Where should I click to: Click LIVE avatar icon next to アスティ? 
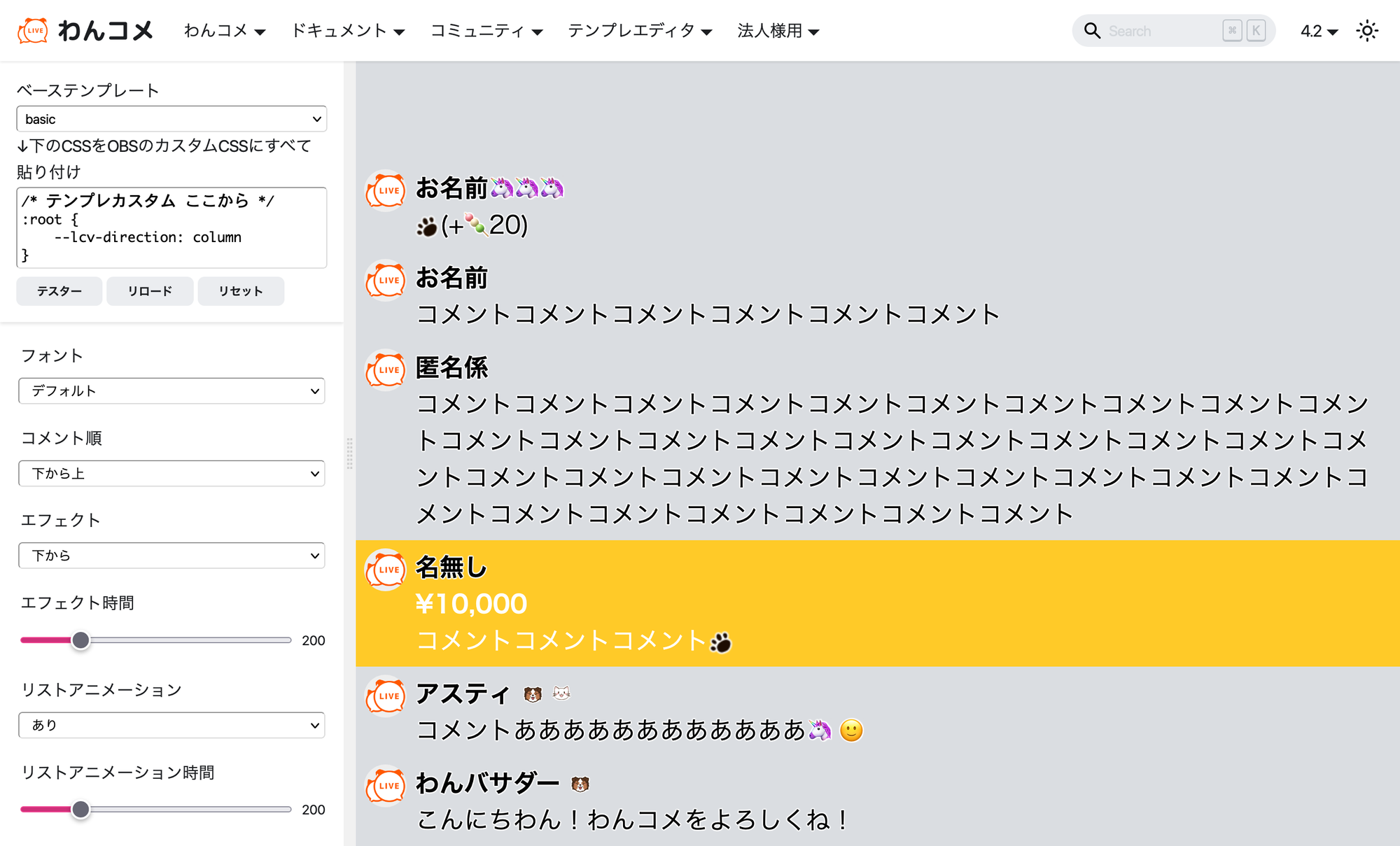coord(386,696)
